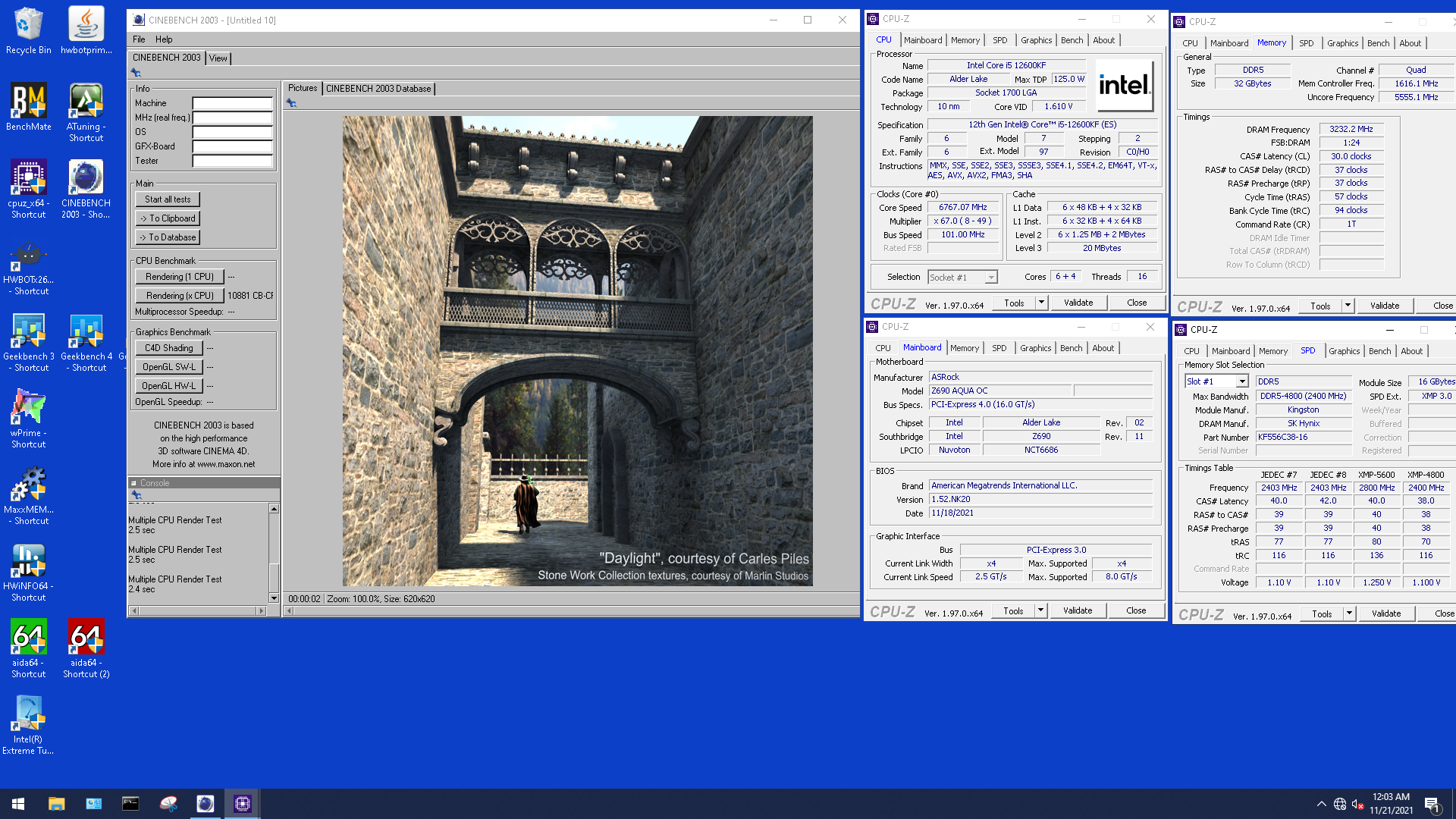The width and height of the screenshot is (1456, 819).
Task: Launch ATuning shortcut icon
Action: coord(86,112)
